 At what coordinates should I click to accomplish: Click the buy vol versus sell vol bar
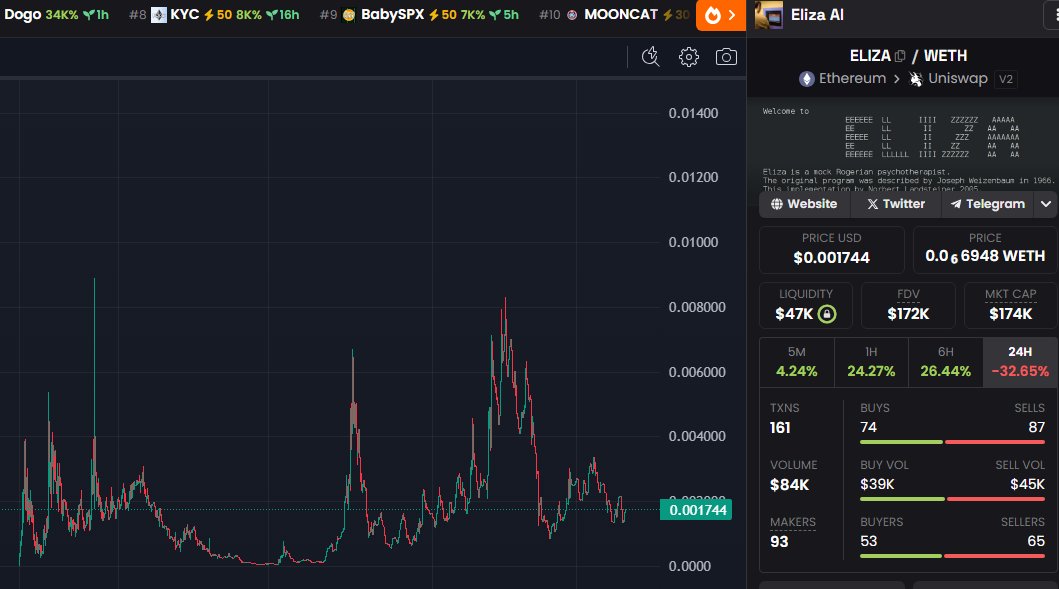952,499
